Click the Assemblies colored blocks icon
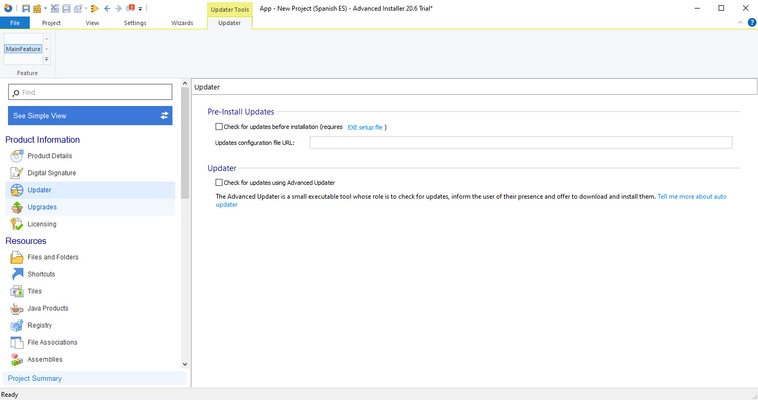Image resolution: width=758 pixels, height=400 pixels. (x=17, y=359)
